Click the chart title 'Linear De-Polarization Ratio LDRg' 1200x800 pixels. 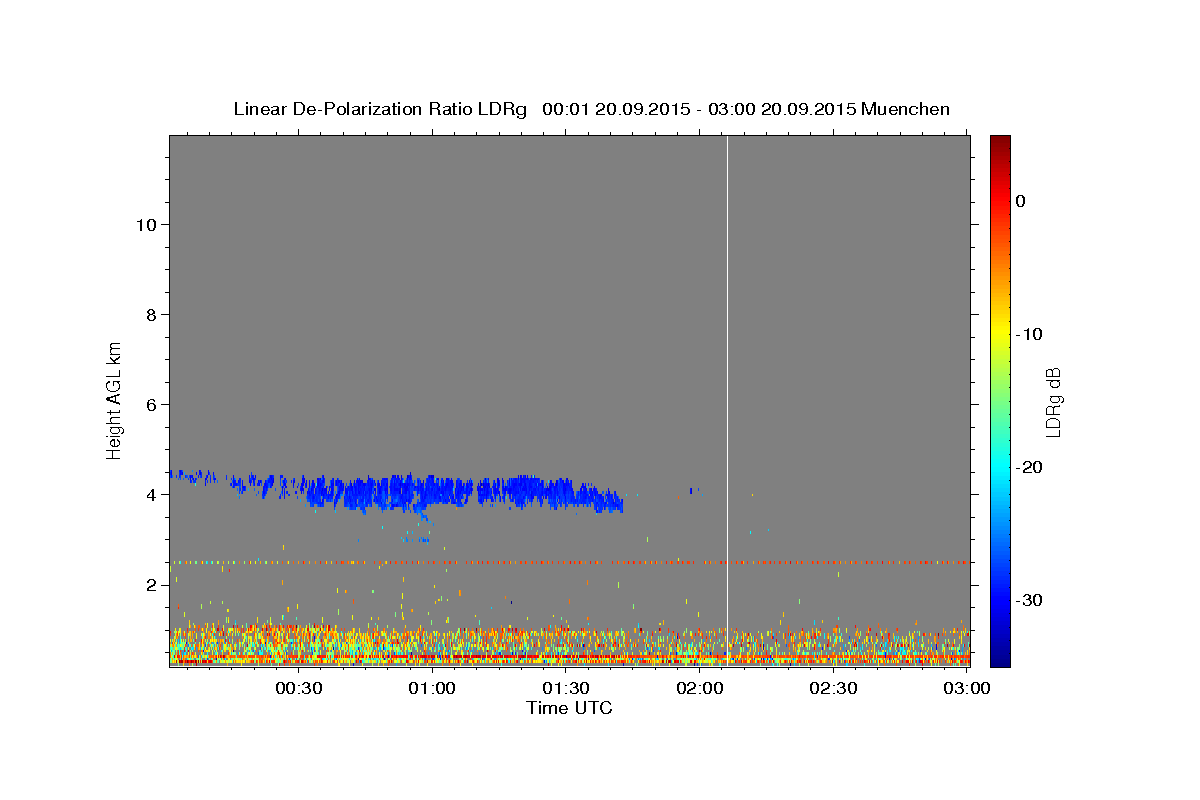[x=379, y=109]
